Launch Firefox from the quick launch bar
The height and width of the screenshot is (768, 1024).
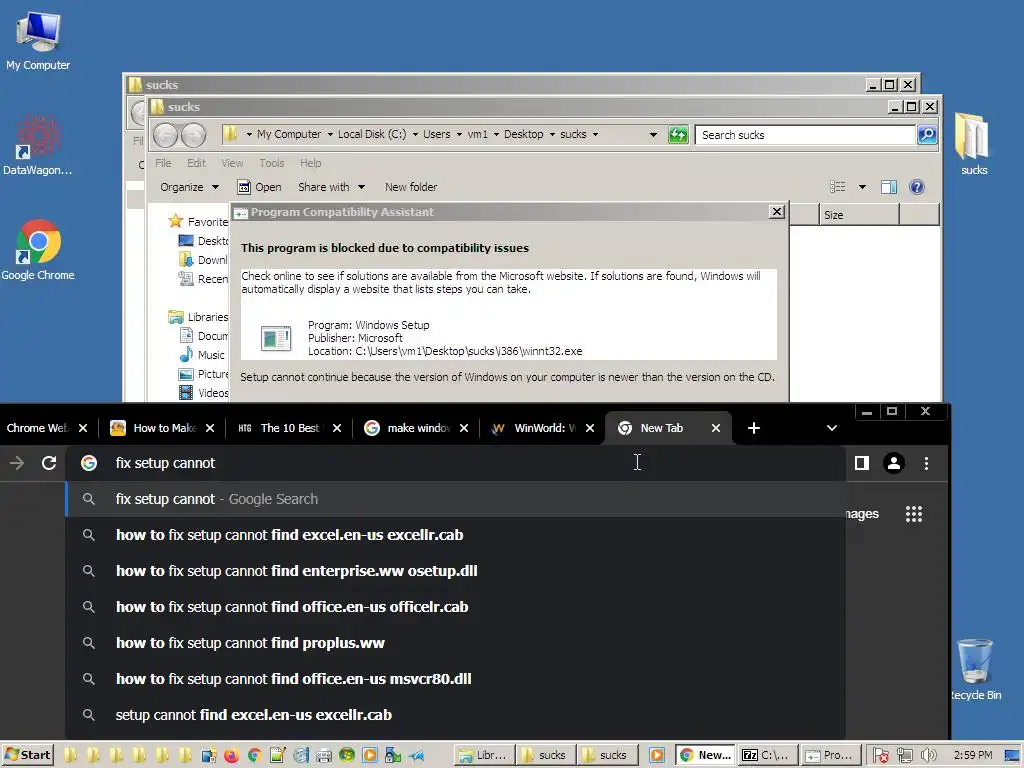(x=231, y=755)
